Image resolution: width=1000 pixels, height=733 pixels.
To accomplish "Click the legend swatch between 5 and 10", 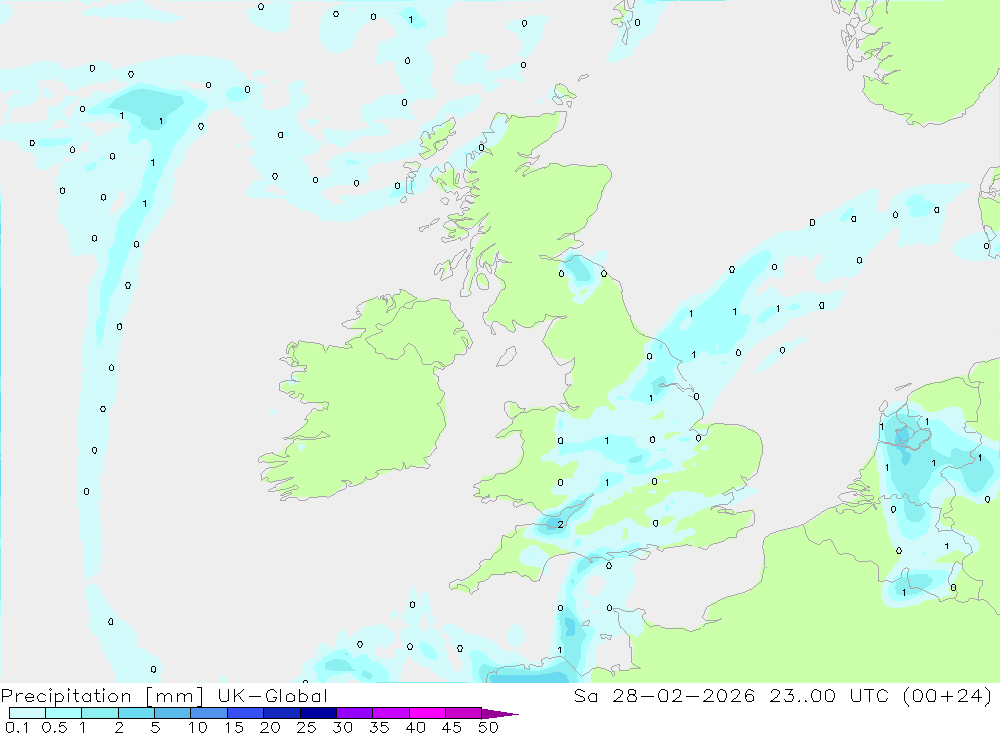I will click(173, 713).
